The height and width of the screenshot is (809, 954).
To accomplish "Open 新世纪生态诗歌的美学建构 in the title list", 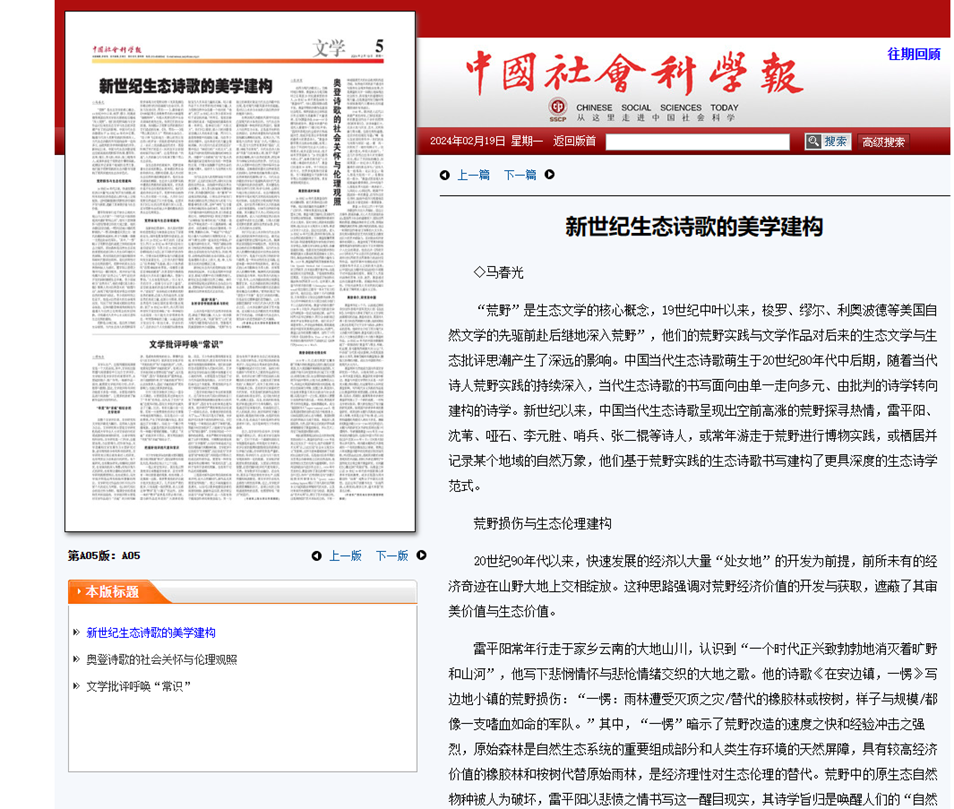I will [151, 633].
